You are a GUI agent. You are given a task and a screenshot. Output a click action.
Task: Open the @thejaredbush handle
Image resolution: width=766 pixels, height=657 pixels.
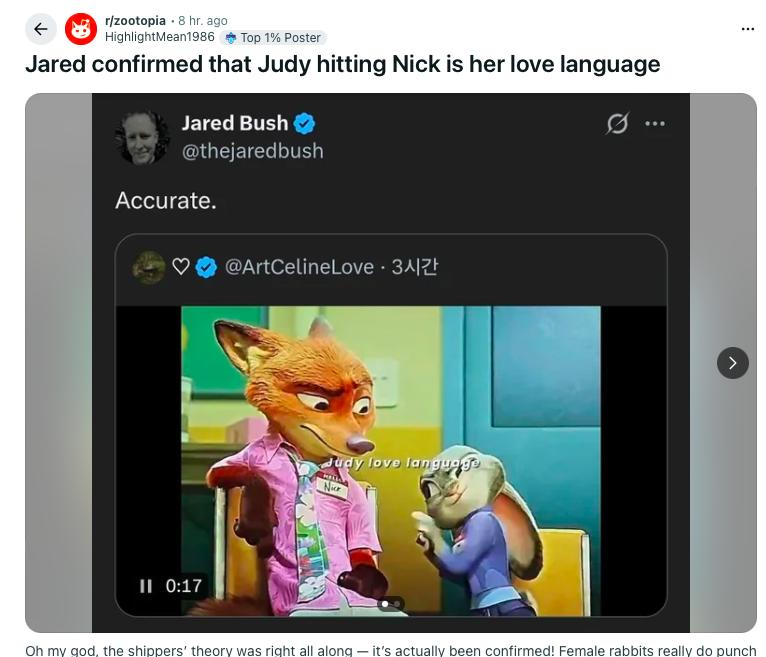[253, 151]
